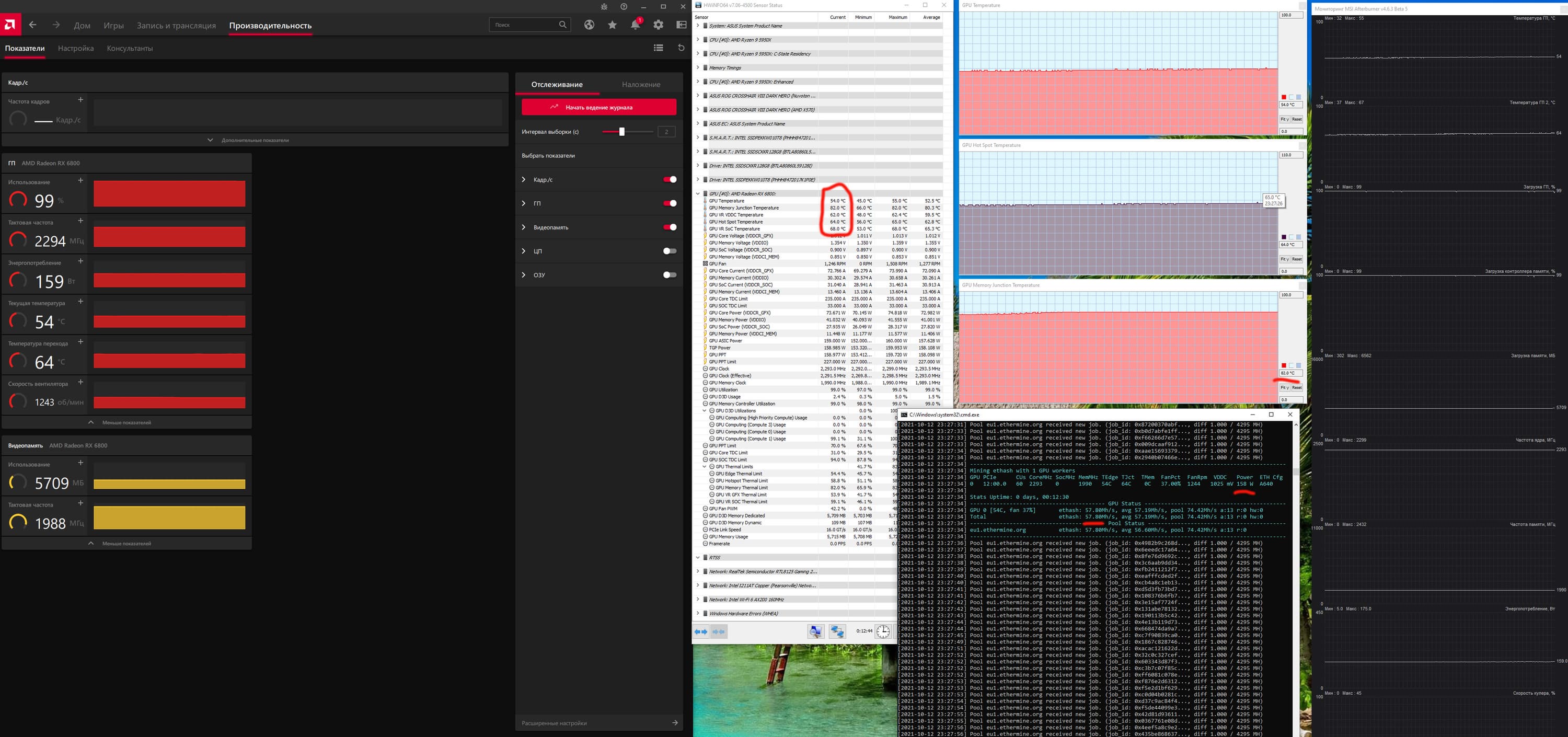
Task: Enable the ОЗУ tracking toggle
Action: coord(670,274)
